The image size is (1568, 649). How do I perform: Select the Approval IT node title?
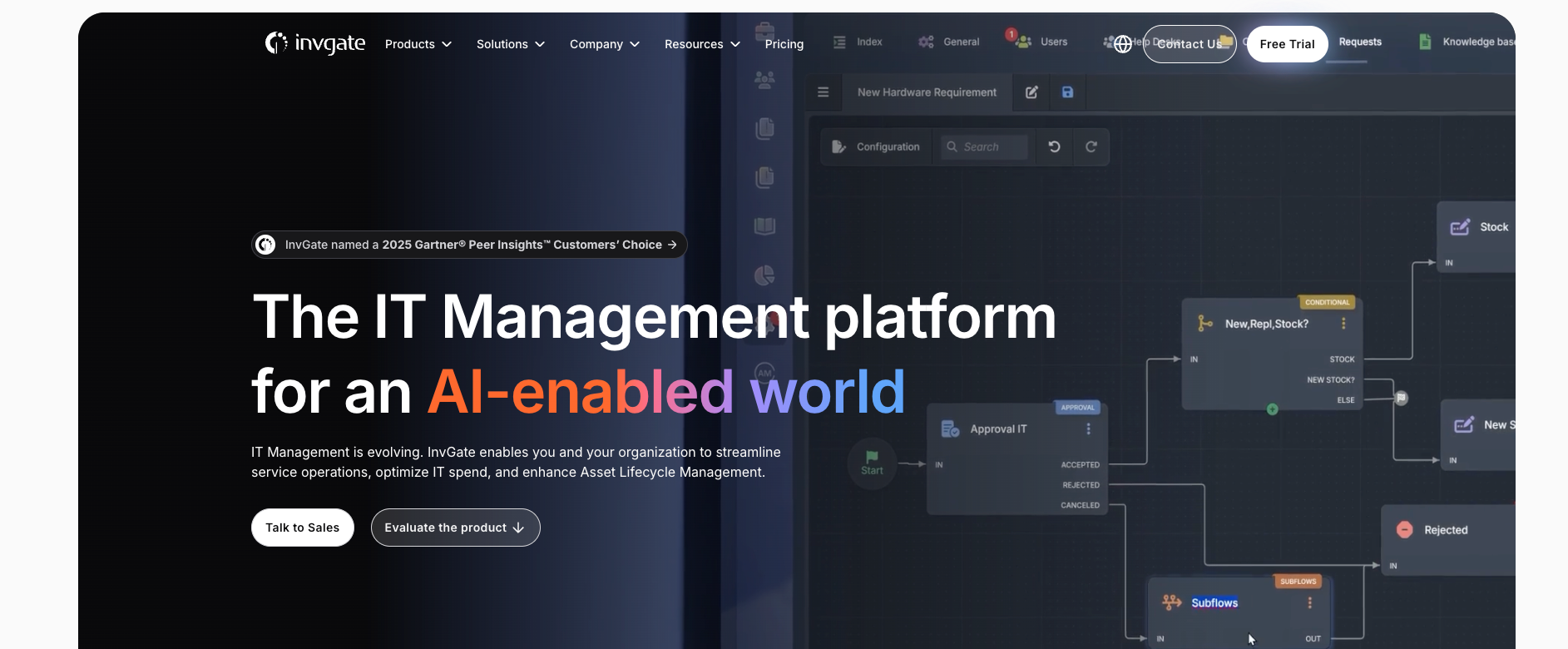998,429
